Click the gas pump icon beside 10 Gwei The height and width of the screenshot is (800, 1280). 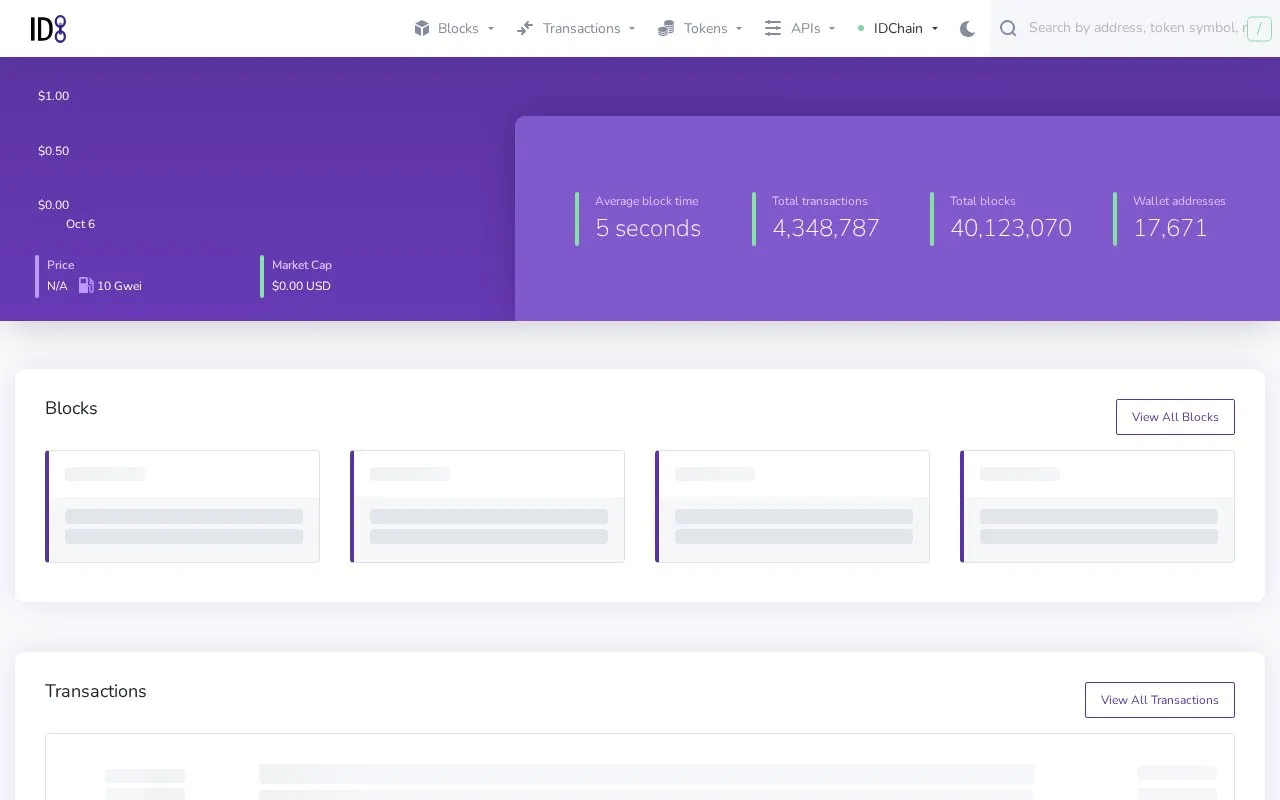86,286
